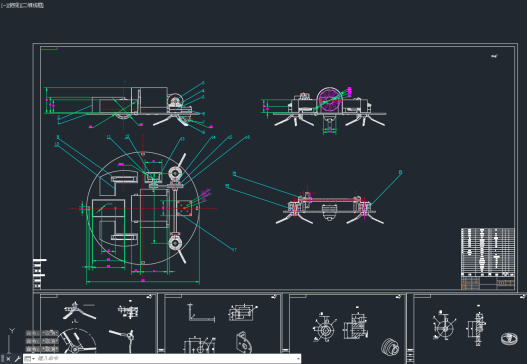Grab the command line grip handle
Screen dimensions: 527x364
[x=2, y=359]
